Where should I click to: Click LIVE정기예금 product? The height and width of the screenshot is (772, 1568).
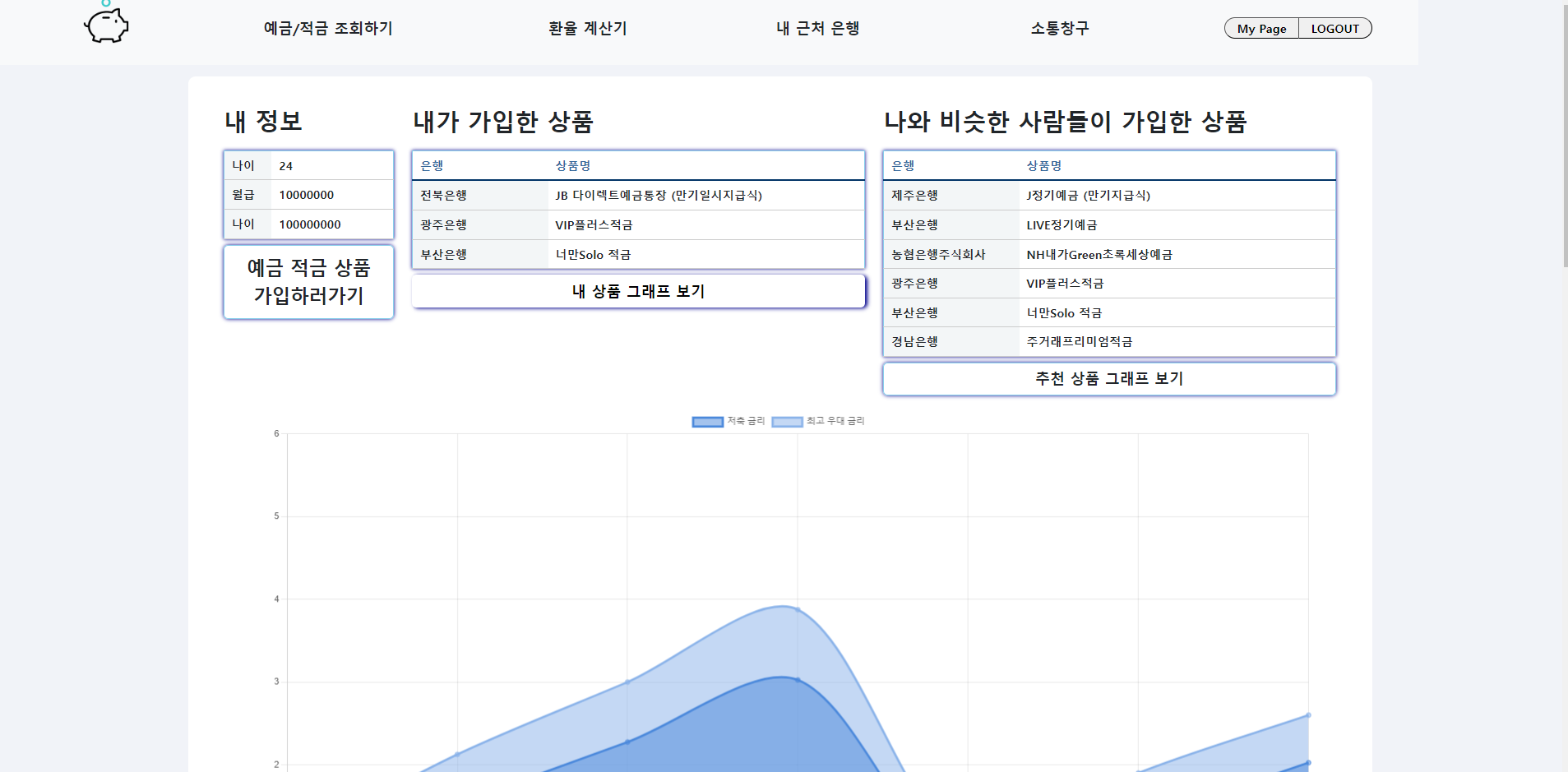pos(1062,225)
